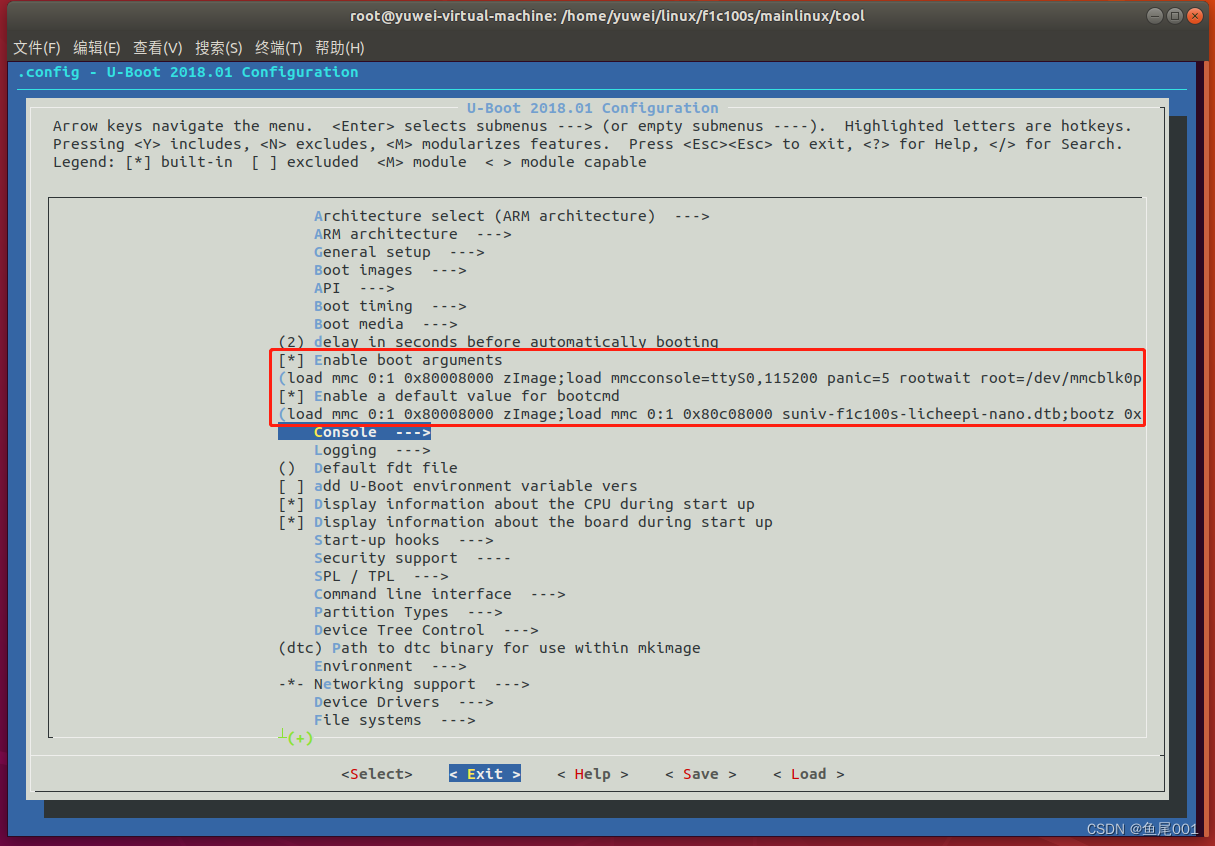
Task: Click the < Help > button
Action: click(x=592, y=773)
